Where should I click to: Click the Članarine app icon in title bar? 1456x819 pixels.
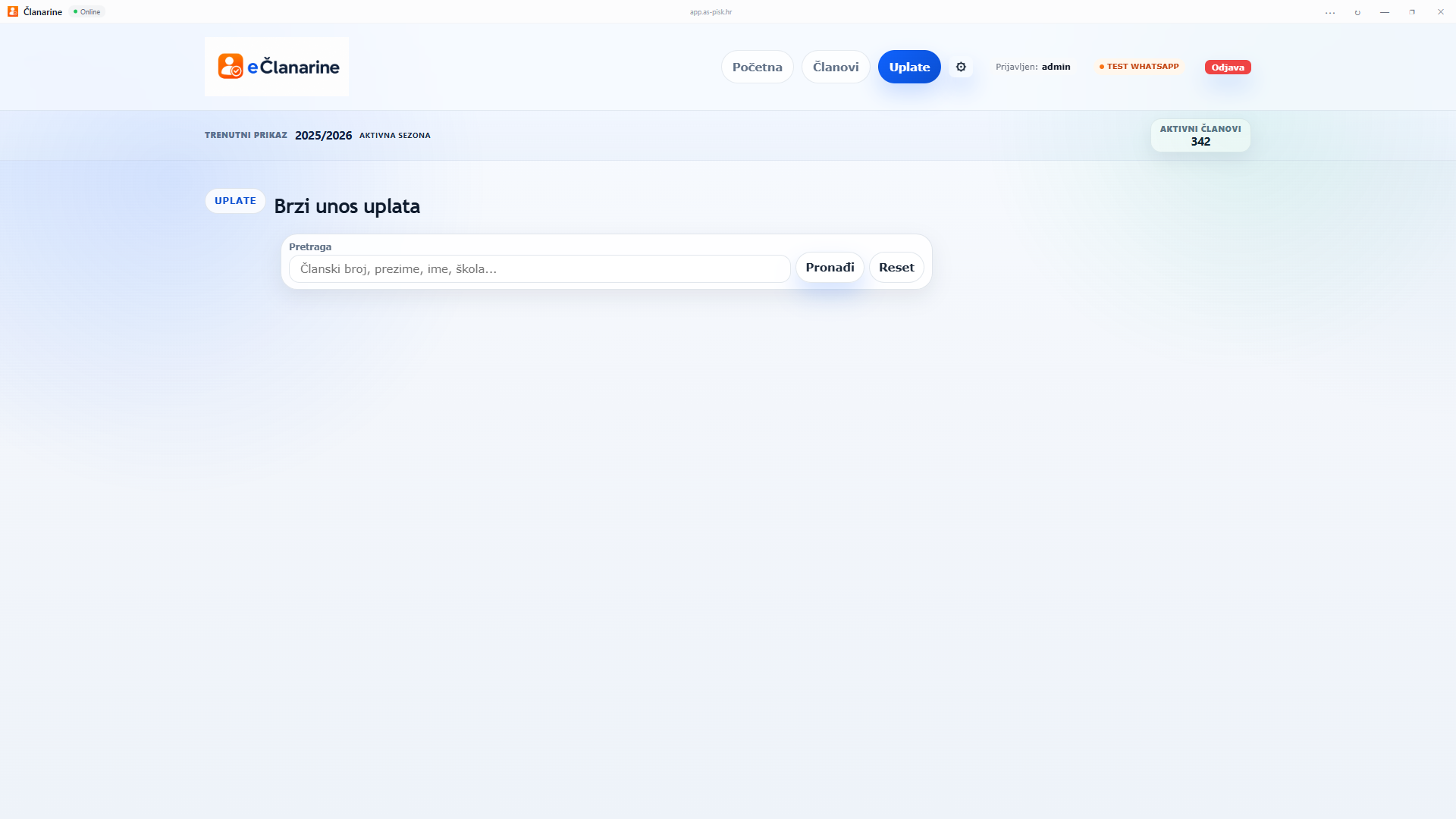pyautogui.click(x=13, y=11)
